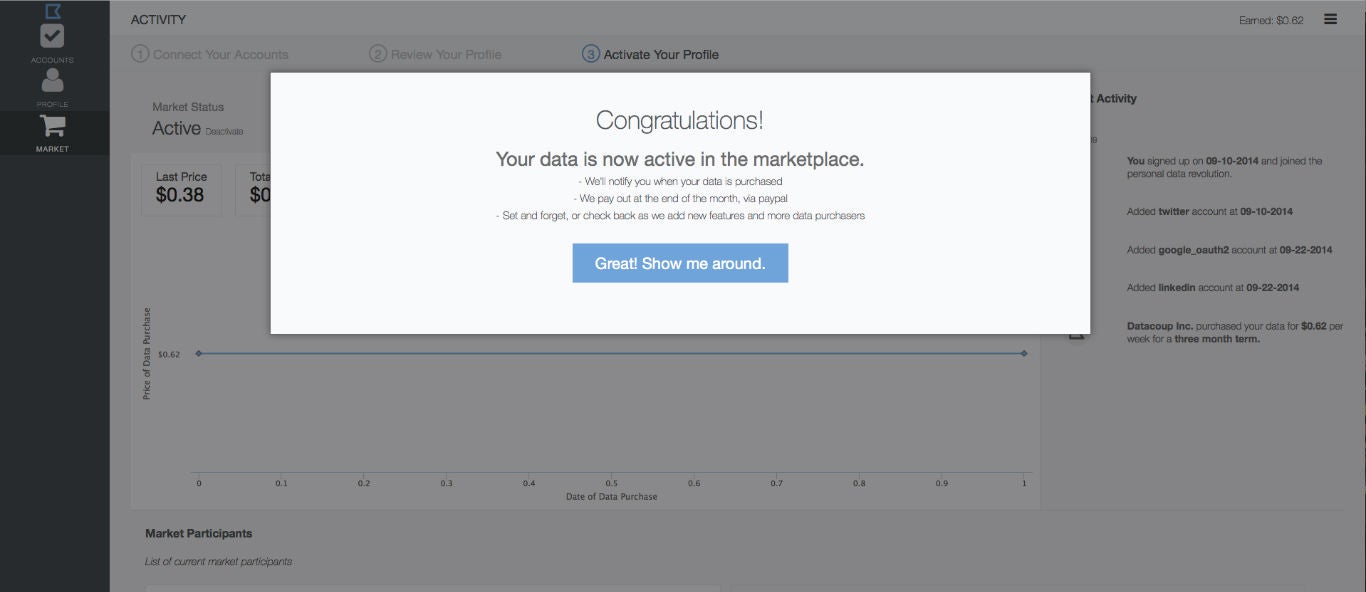The image size is (1366, 592).
Task: Click the Deactivate link beside Active
Action: [224, 131]
